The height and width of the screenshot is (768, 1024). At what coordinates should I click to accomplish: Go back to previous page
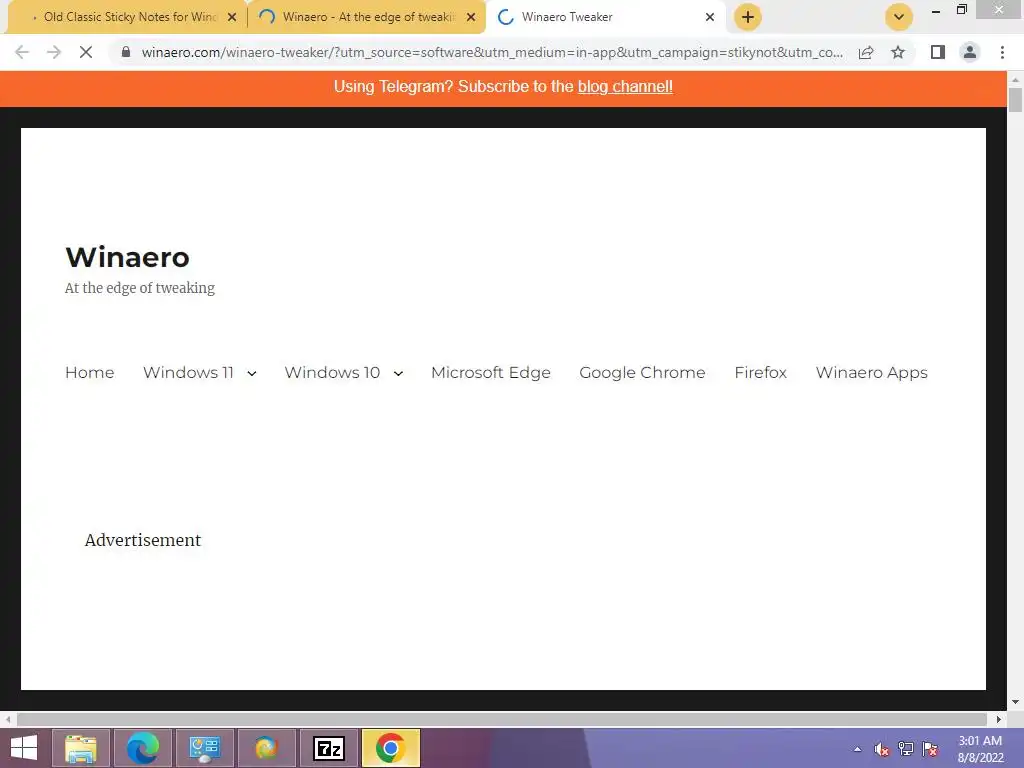22,52
